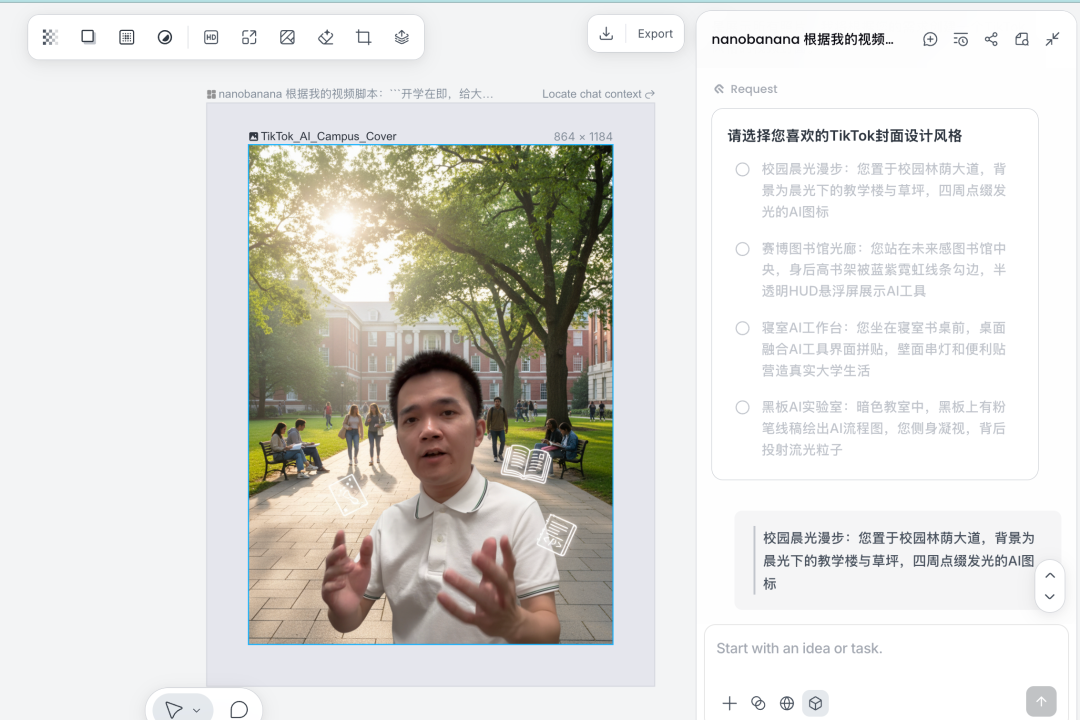This screenshot has width=1080, height=720.
Task: Click the share icon in chat header
Action: [x=991, y=39]
